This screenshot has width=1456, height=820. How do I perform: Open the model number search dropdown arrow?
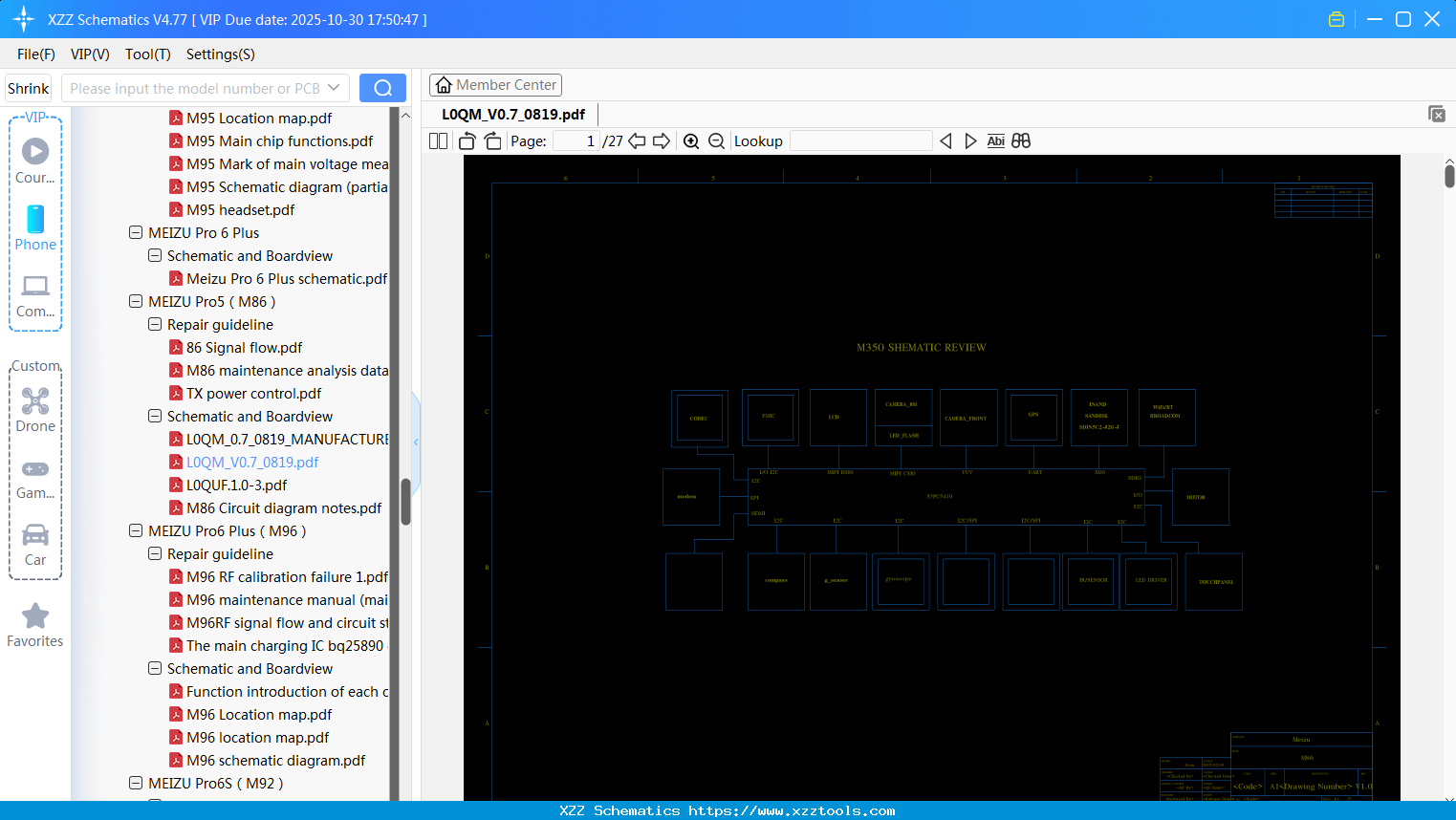(334, 87)
